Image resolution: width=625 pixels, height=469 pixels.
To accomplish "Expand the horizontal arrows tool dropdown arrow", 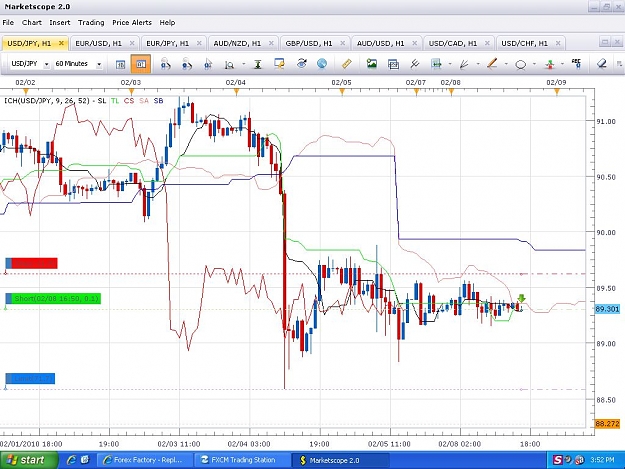I will click(x=450, y=64).
